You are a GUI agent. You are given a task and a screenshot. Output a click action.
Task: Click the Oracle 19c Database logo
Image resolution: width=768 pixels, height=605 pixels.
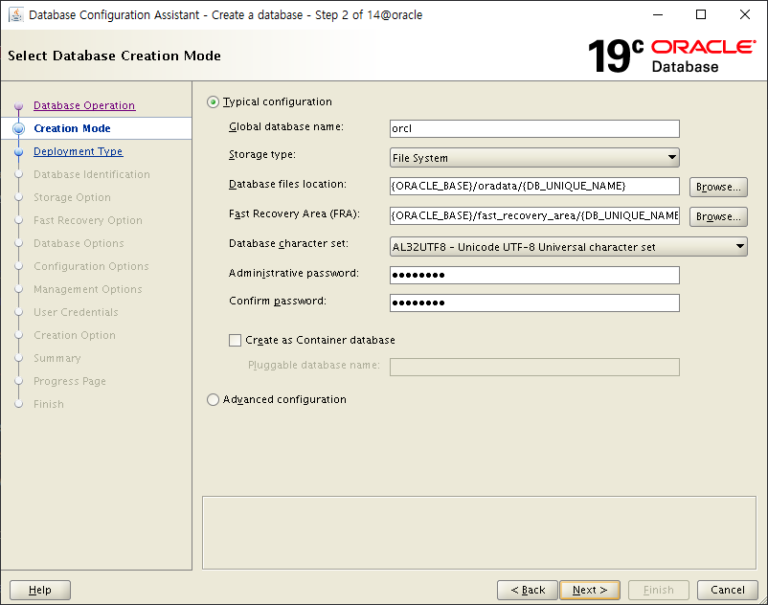pos(671,55)
